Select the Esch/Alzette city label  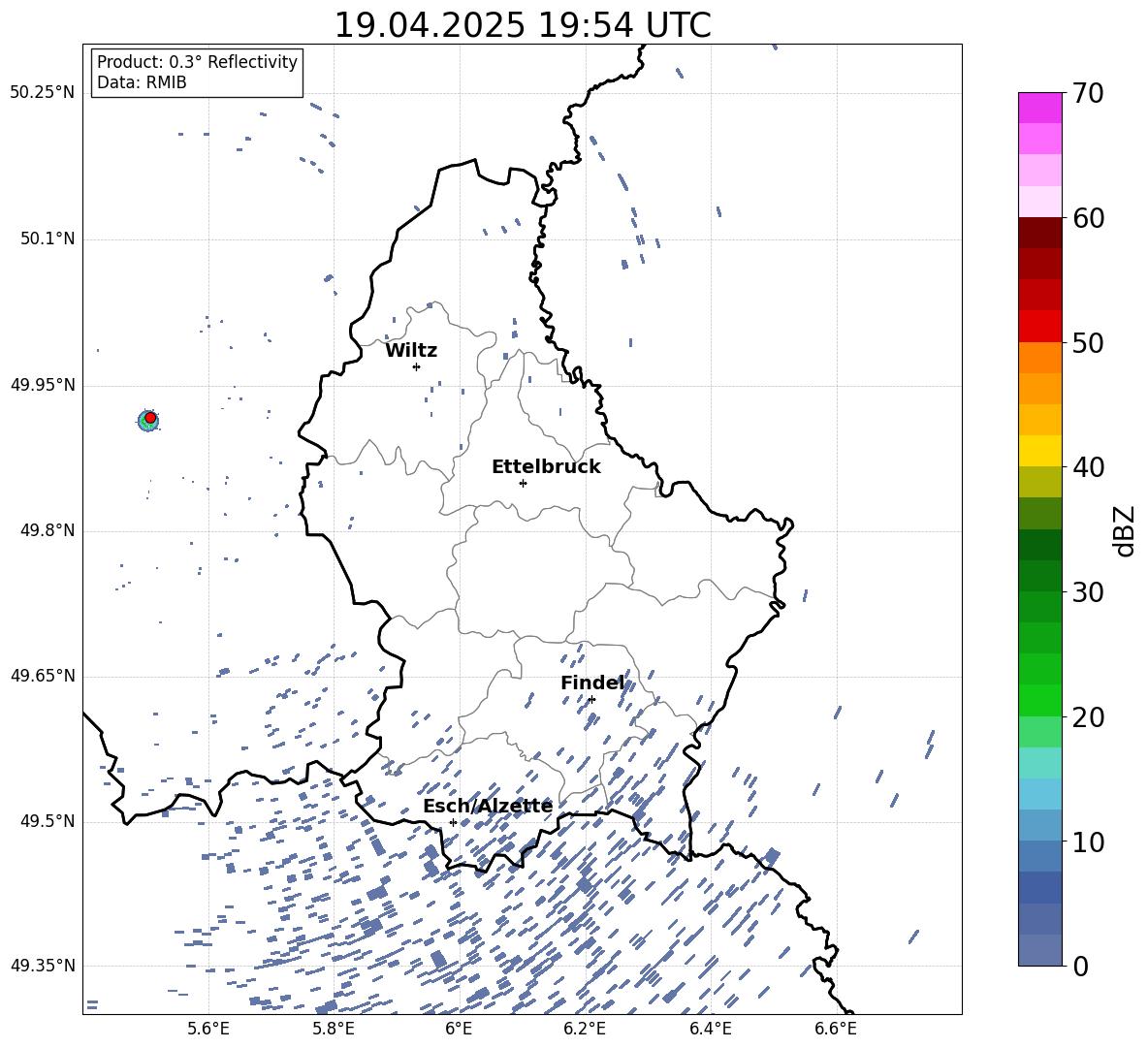(488, 806)
